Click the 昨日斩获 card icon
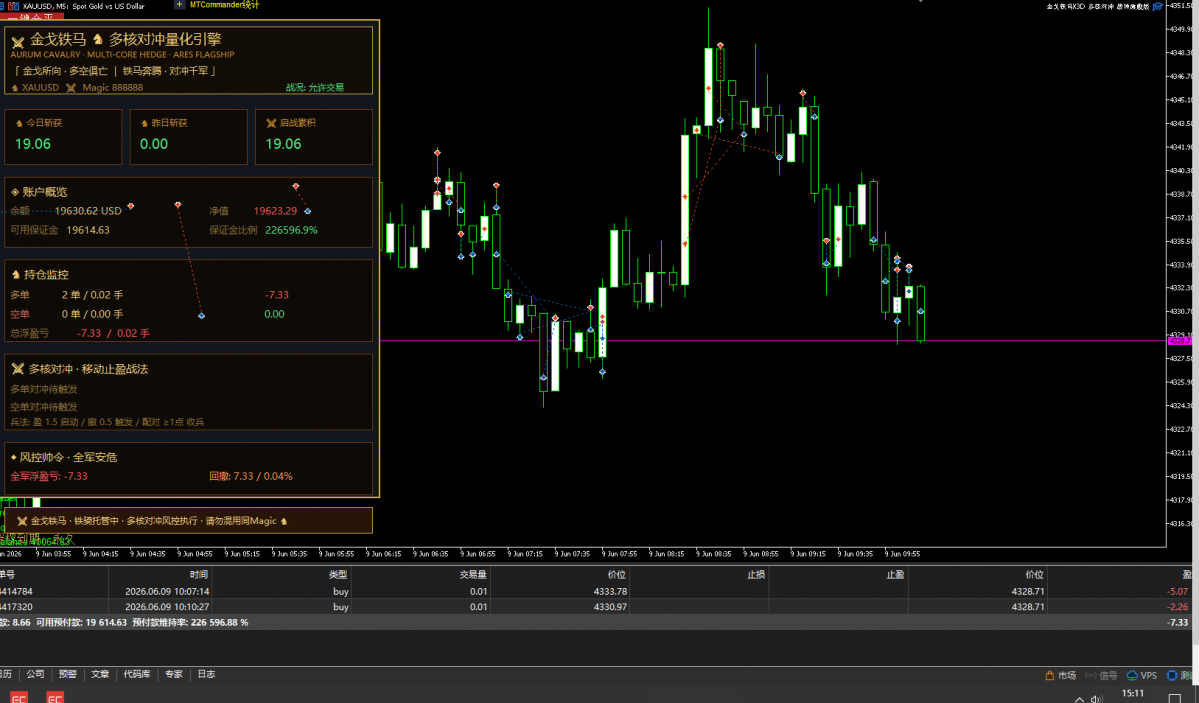This screenshot has width=1199, height=703. [x=145, y=122]
